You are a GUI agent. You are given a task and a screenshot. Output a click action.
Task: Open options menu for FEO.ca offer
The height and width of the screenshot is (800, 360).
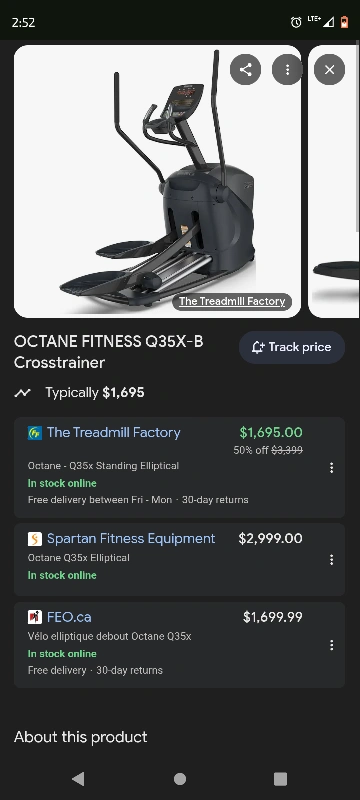(x=331, y=645)
